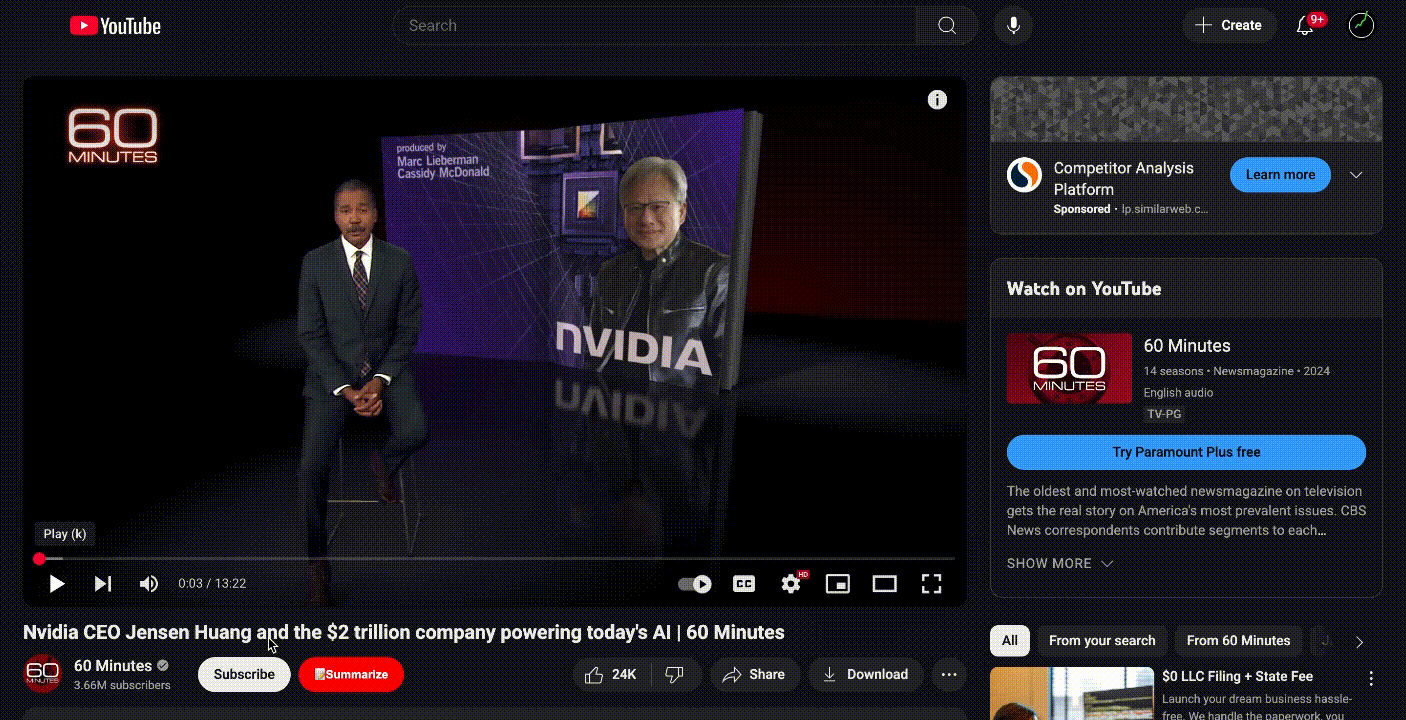Screen dimensions: 1406x720
Task: Toggle autoplay off
Action: [x=695, y=583]
